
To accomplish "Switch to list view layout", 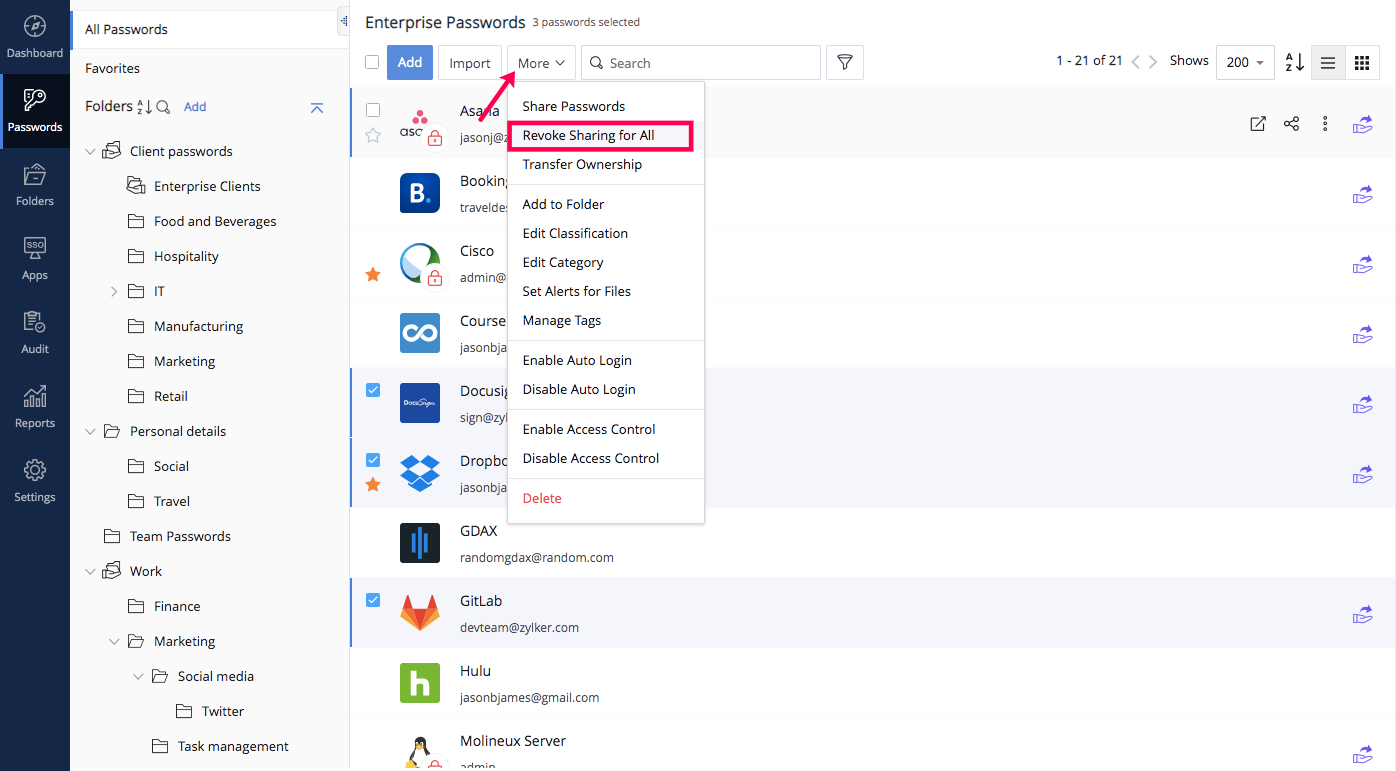I will (x=1328, y=62).
